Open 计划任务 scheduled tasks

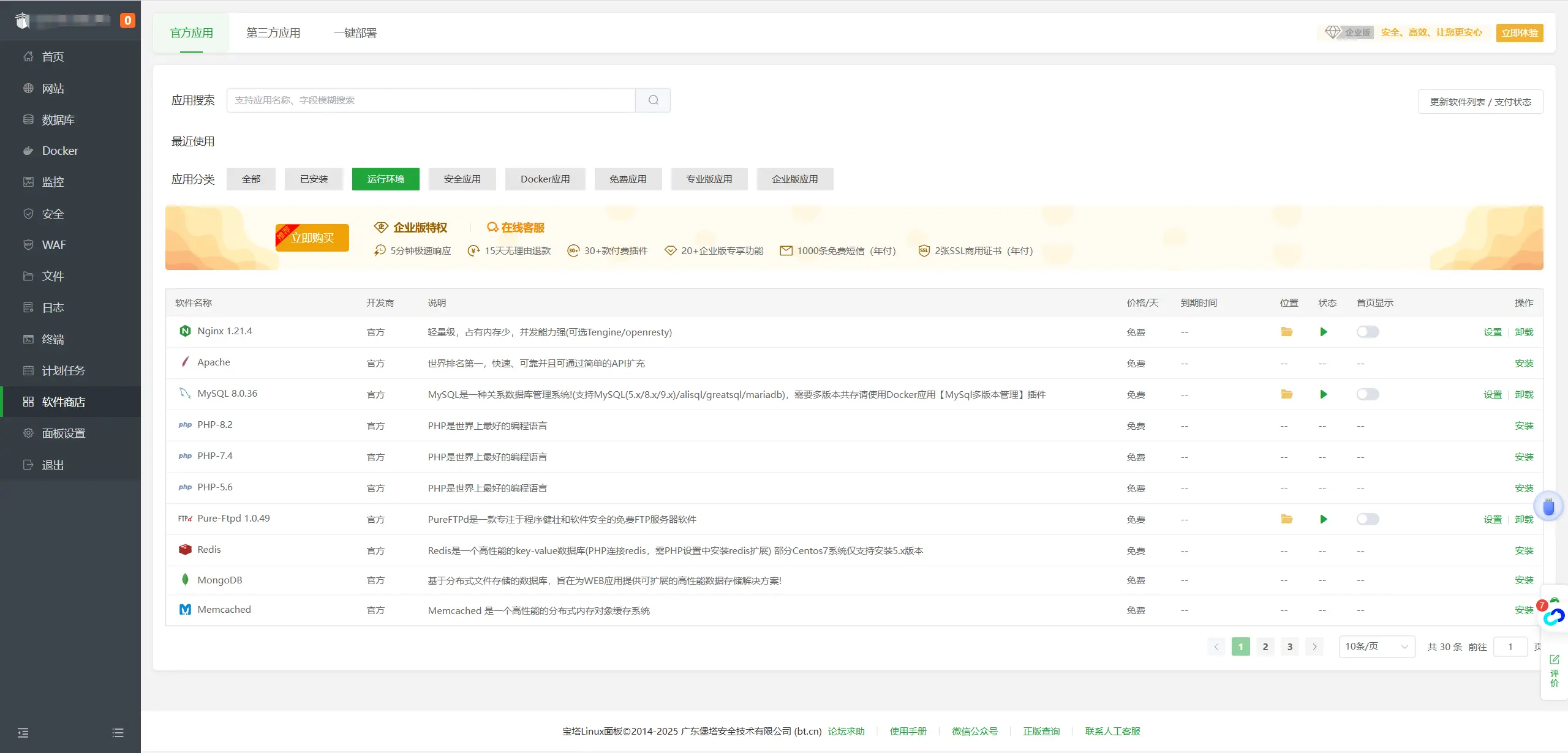[70, 370]
